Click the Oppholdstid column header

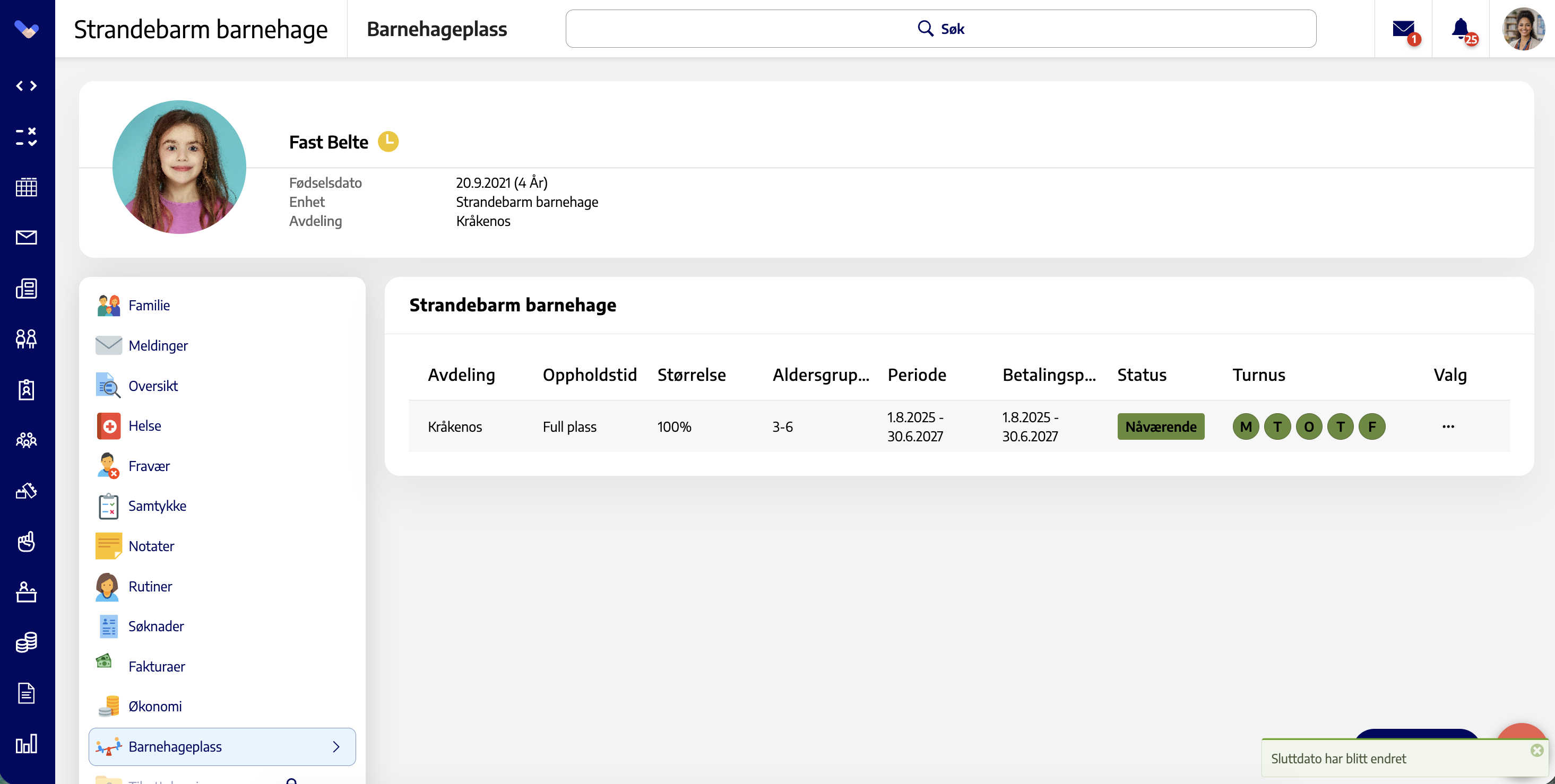589,375
